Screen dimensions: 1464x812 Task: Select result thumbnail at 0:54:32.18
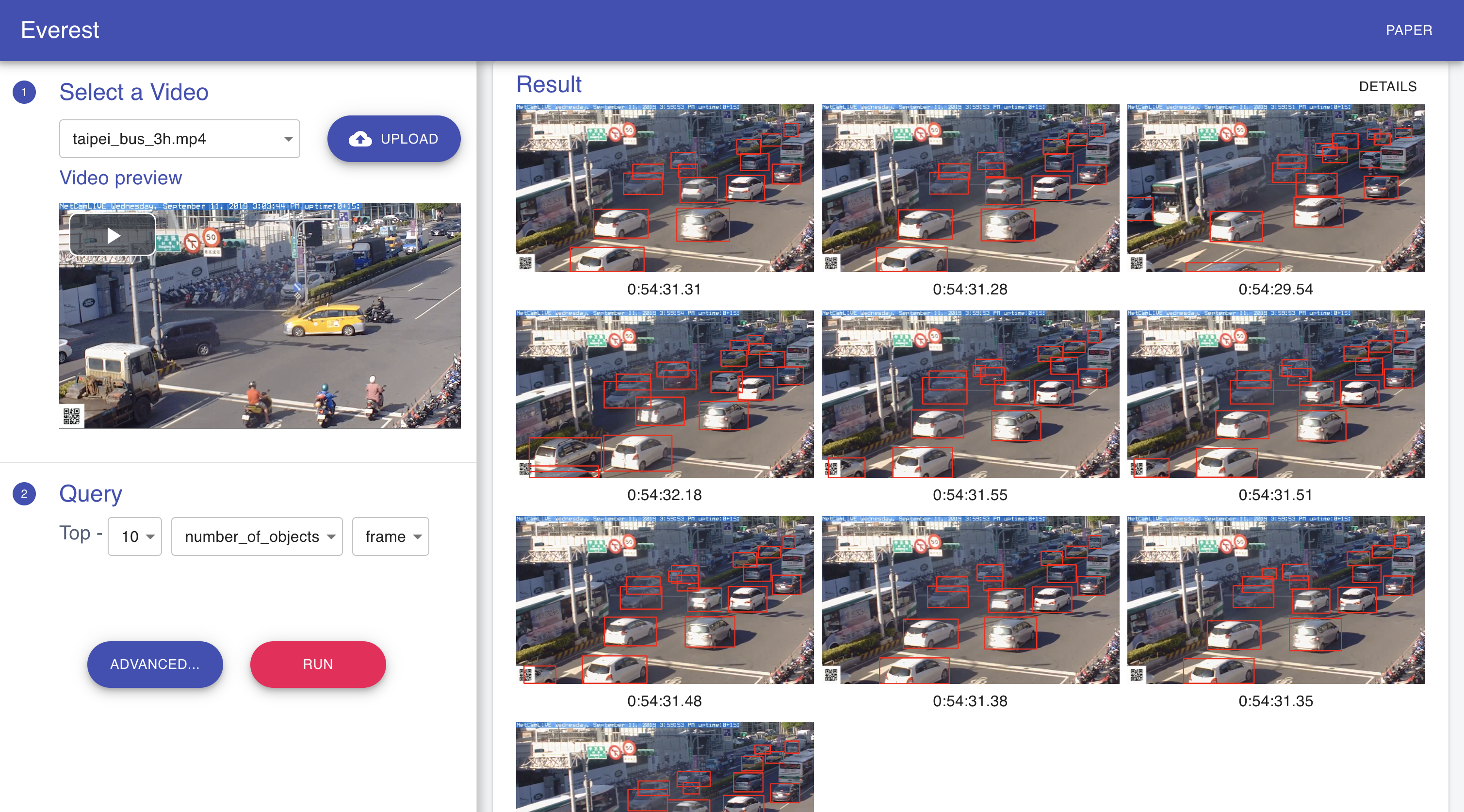tap(665, 394)
